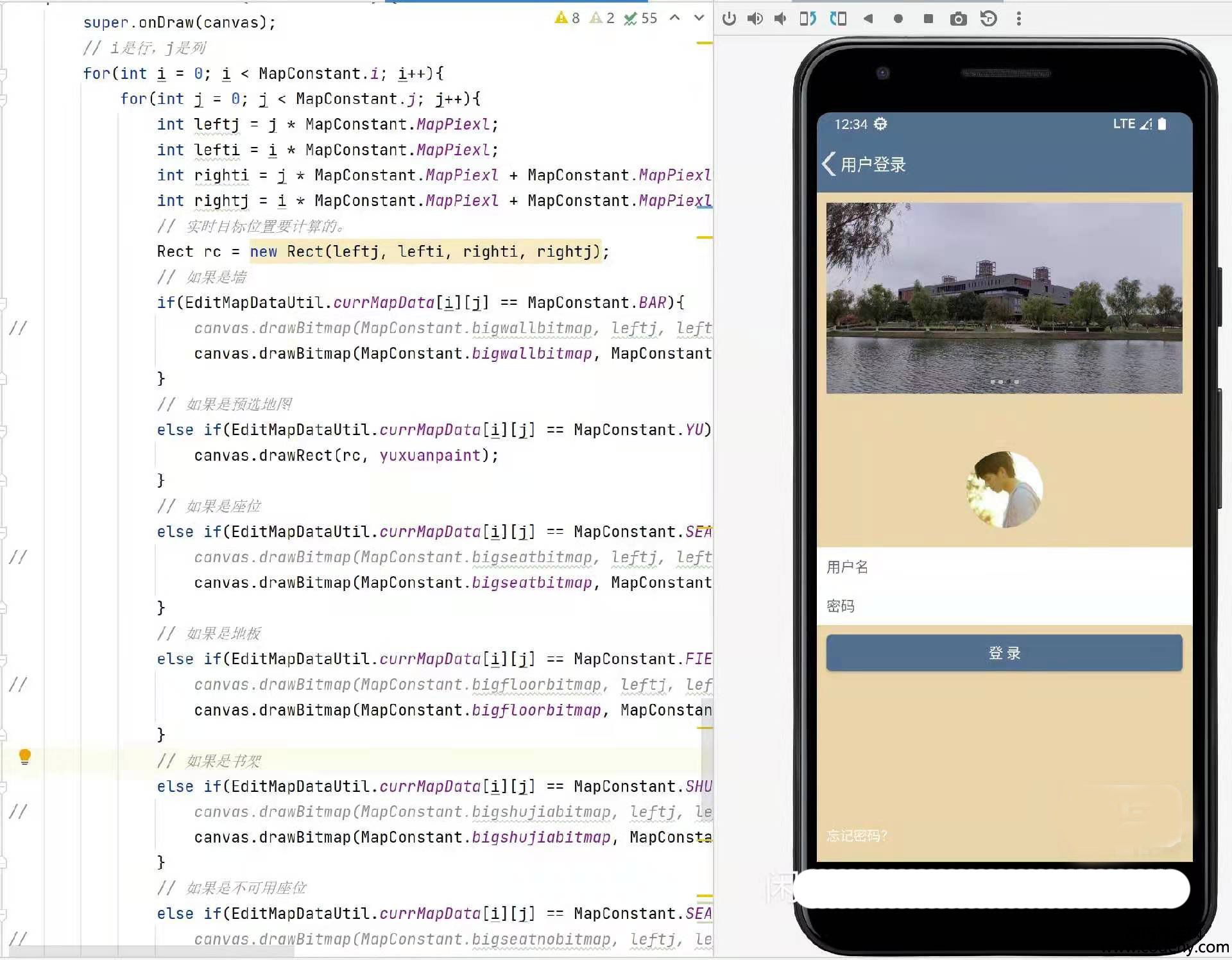Click the yellow warning icon showing 8
The width and height of the screenshot is (1232, 960).
[x=567, y=18]
